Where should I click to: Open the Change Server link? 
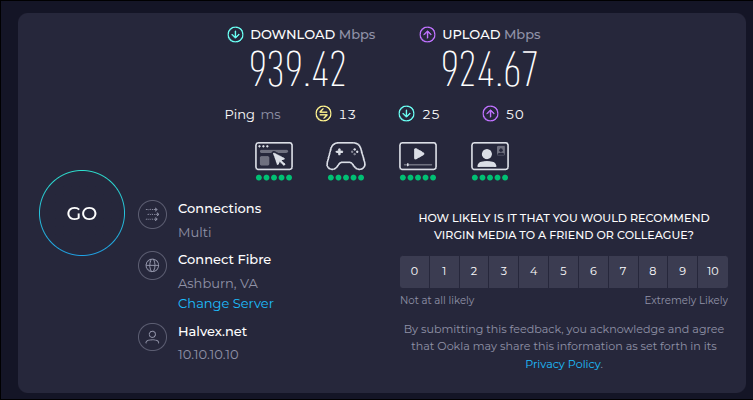[x=225, y=303]
